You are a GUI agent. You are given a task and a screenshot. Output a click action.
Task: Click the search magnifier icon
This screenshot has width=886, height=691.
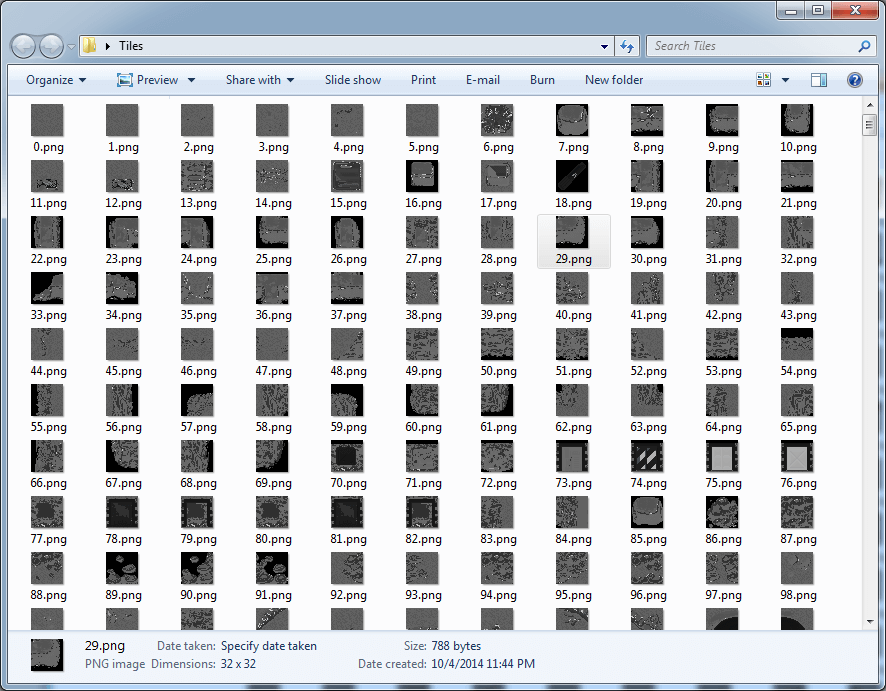(864, 46)
